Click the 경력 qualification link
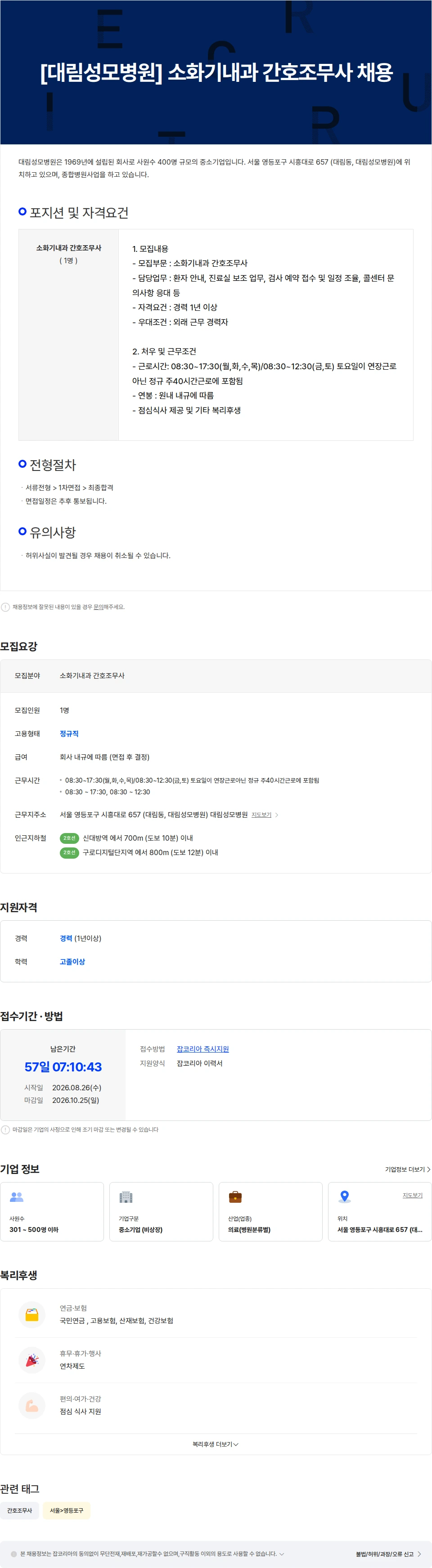The image size is (432, 1568). pyautogui.click(x=66, y=938)
